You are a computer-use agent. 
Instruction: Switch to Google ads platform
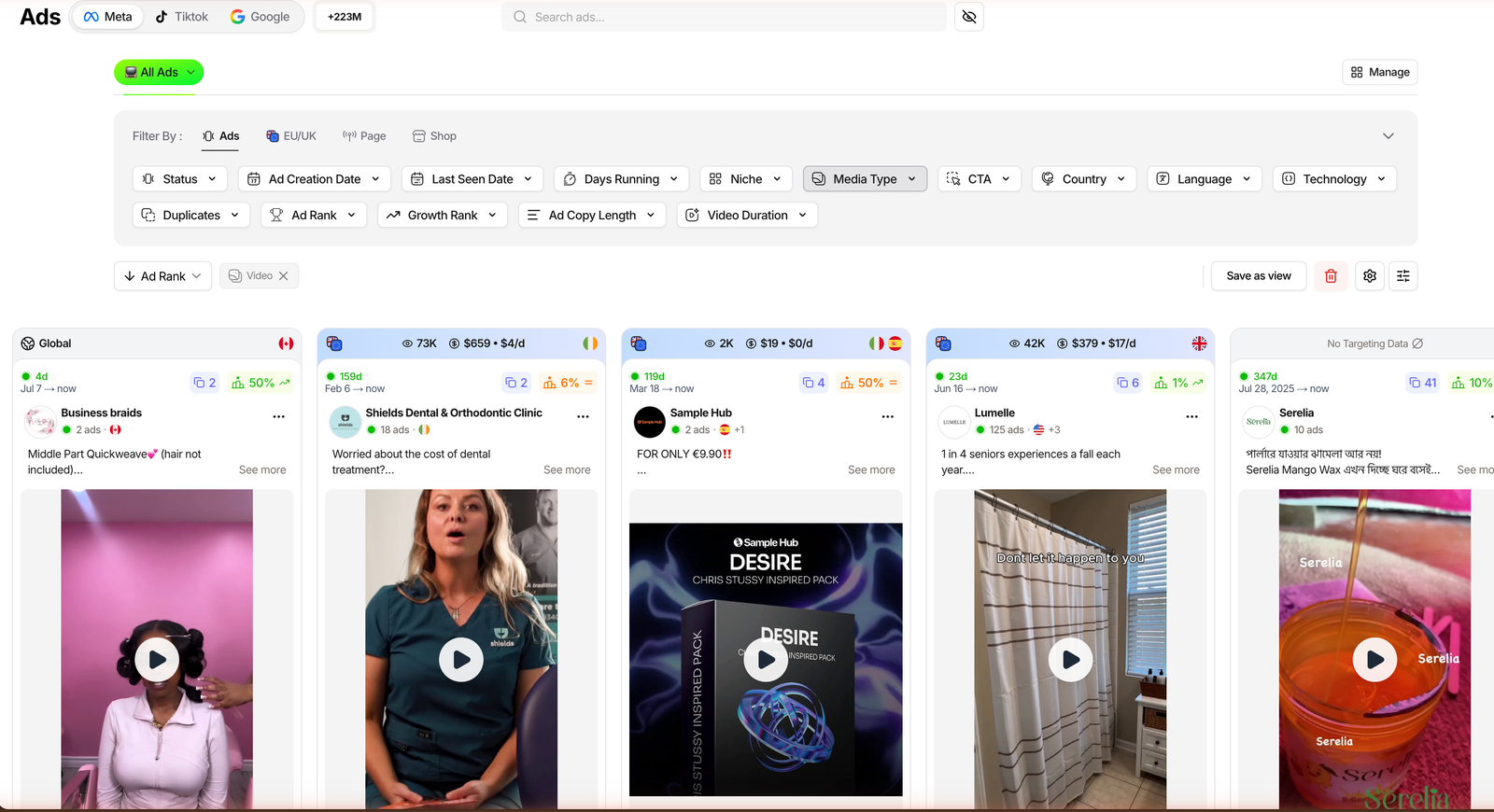point(261,17)
